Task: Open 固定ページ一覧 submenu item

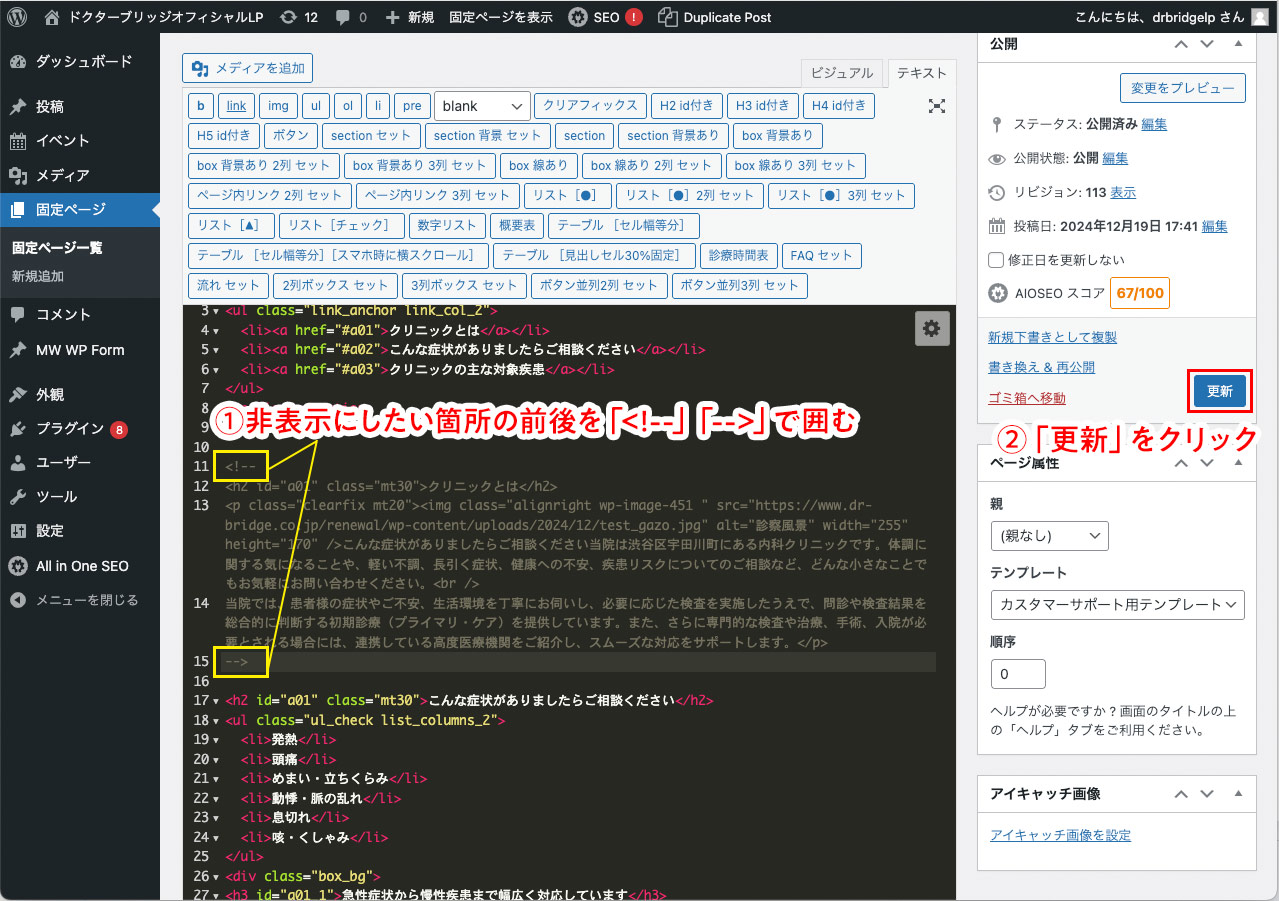Action: click(x=57, y=248)
